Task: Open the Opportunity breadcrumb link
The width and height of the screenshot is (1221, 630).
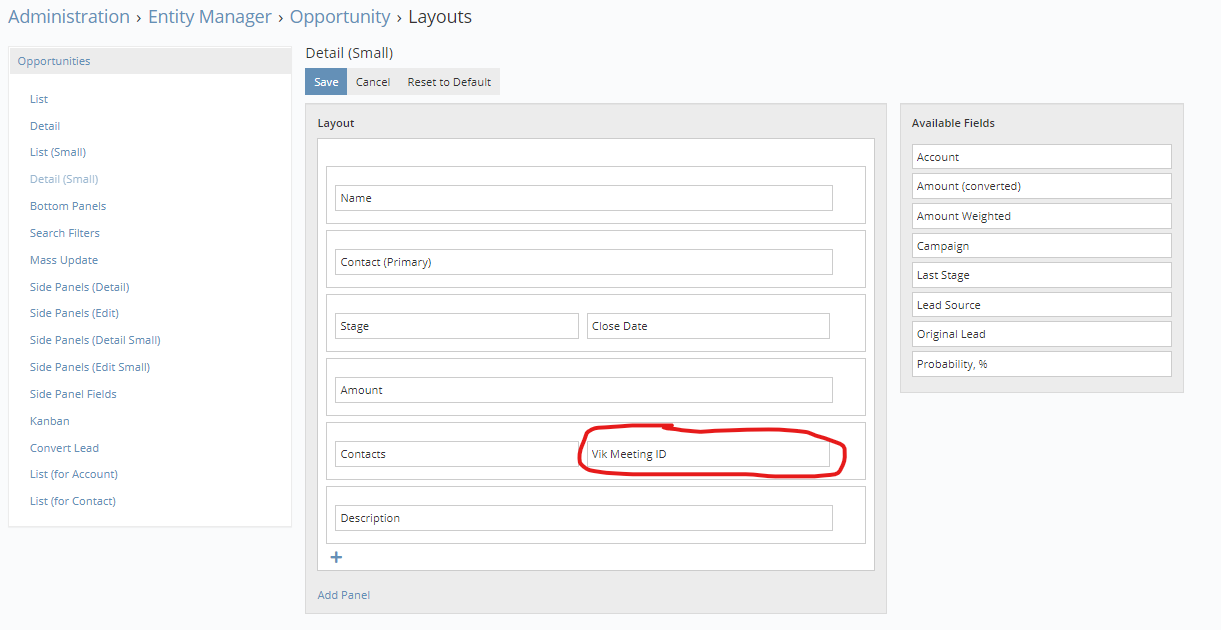Action: tap(339, 16)
